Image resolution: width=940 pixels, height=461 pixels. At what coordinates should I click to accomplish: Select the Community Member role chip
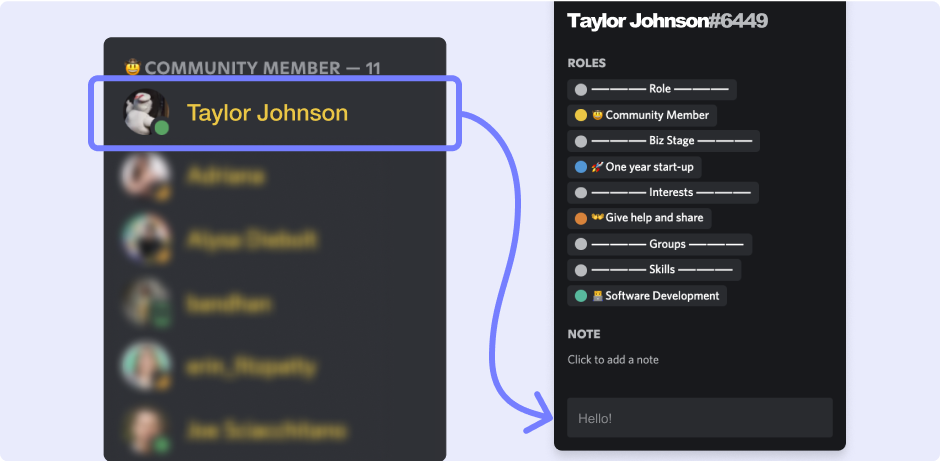click(x=642, y=115)
